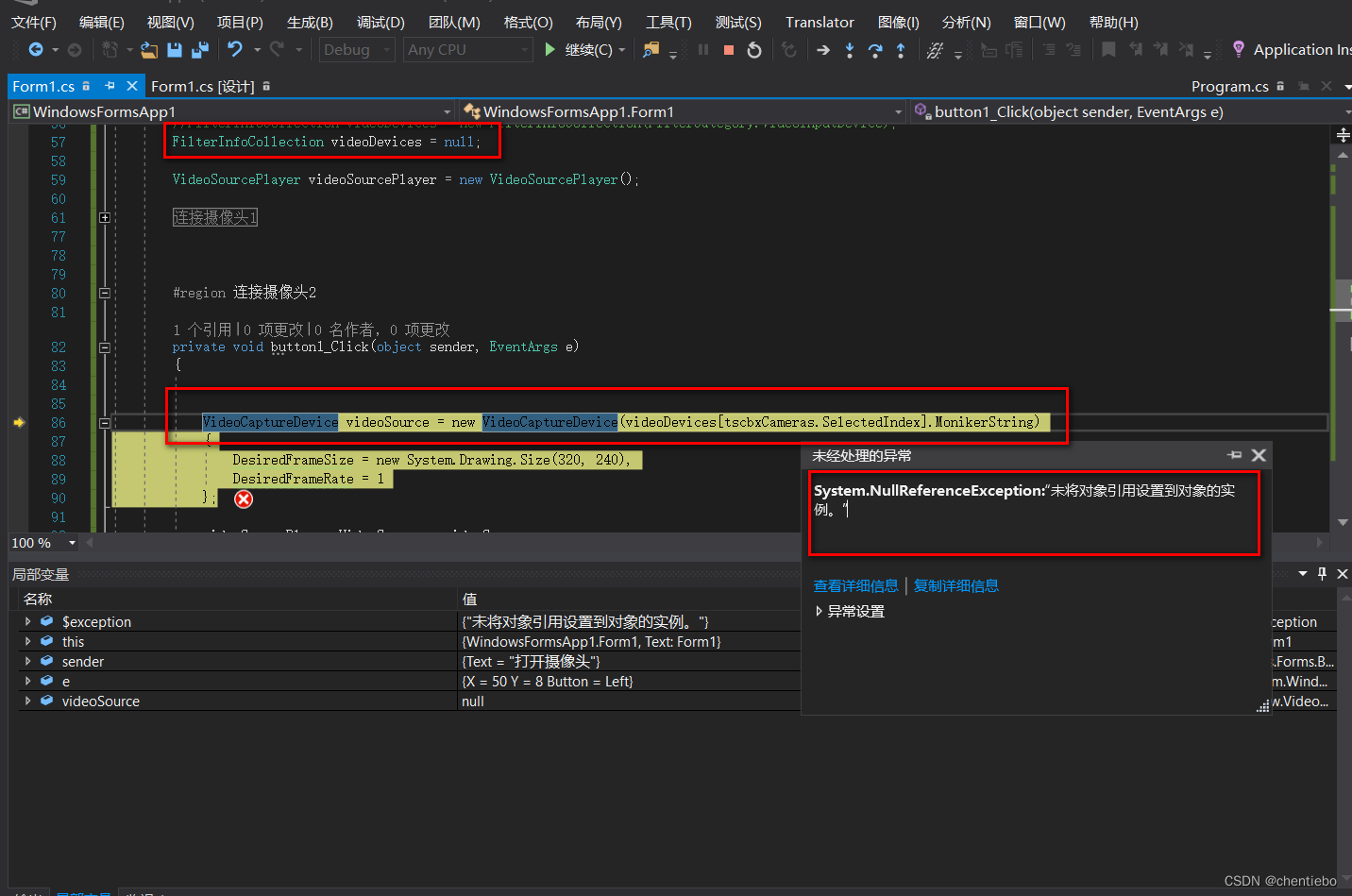The height and width of the screenshot is (896, 1352).
Task: Expand the sender variable row
Action: [28, 661]
